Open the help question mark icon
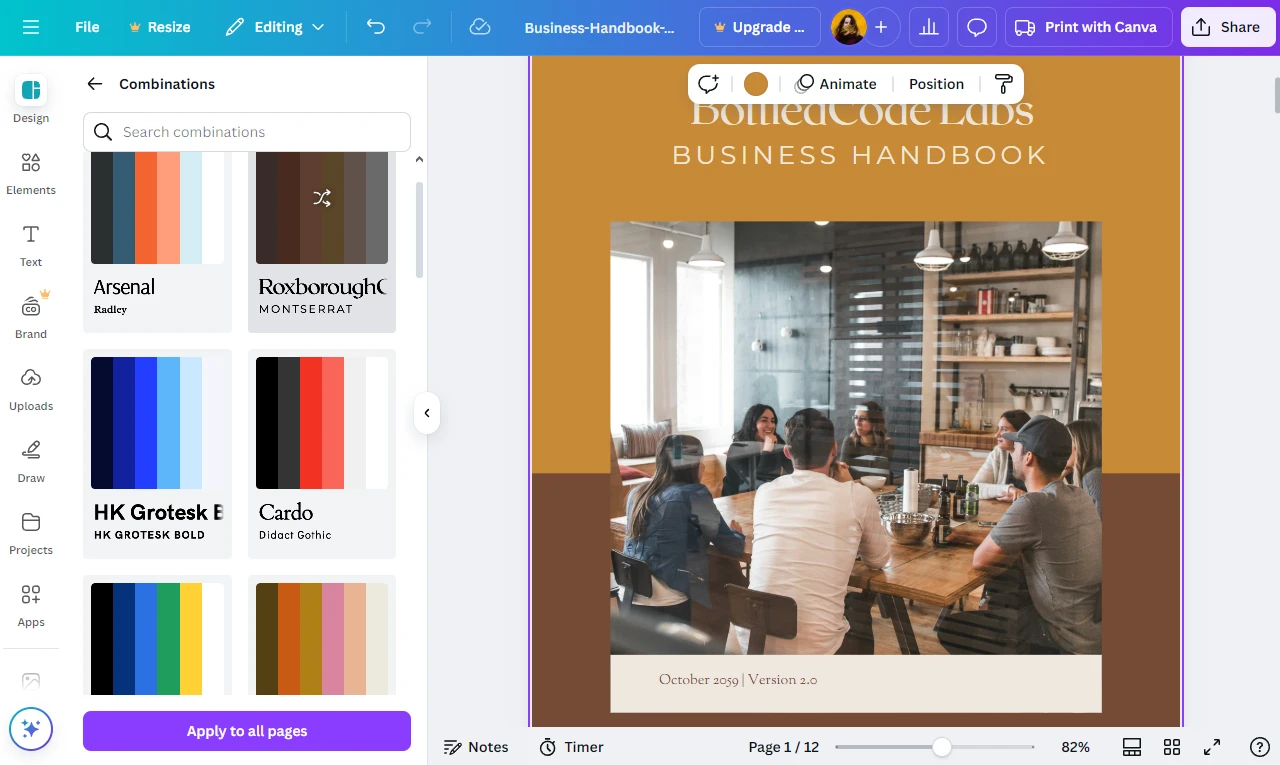Viewport: 1280px width, 765px height. tap(1260, 747)
